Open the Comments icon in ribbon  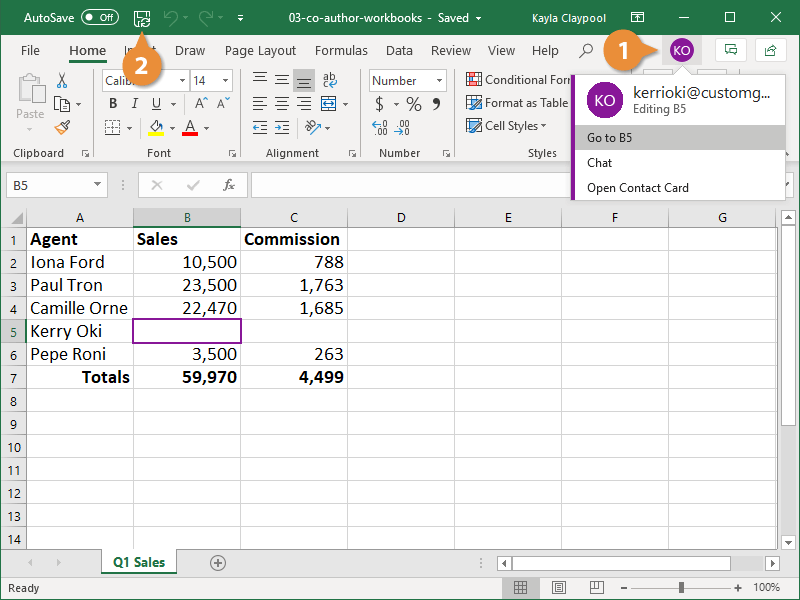[730, 50]
